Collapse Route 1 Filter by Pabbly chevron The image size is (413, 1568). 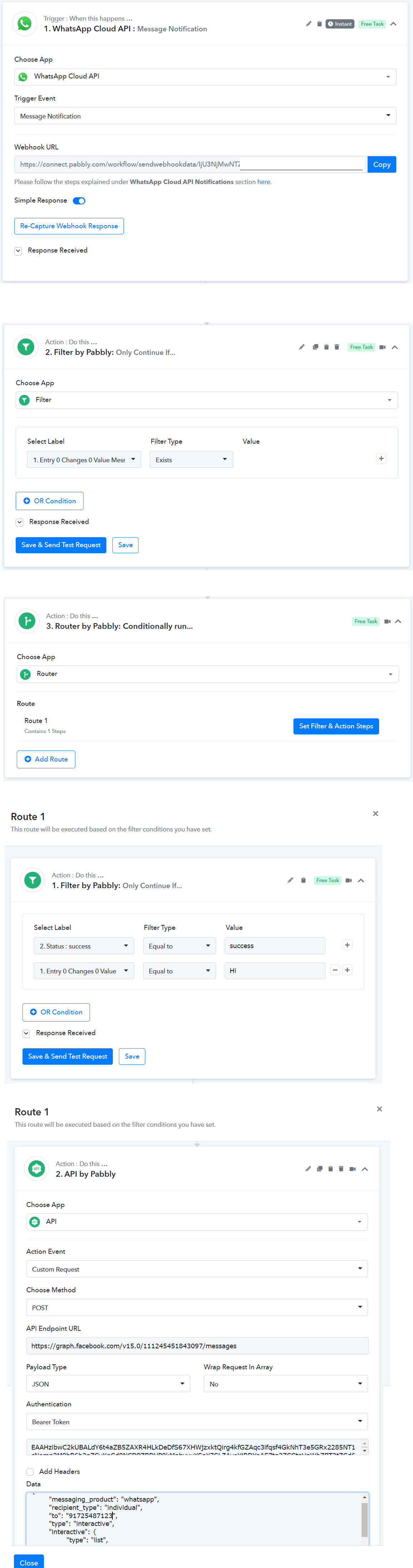pos(361,880)
